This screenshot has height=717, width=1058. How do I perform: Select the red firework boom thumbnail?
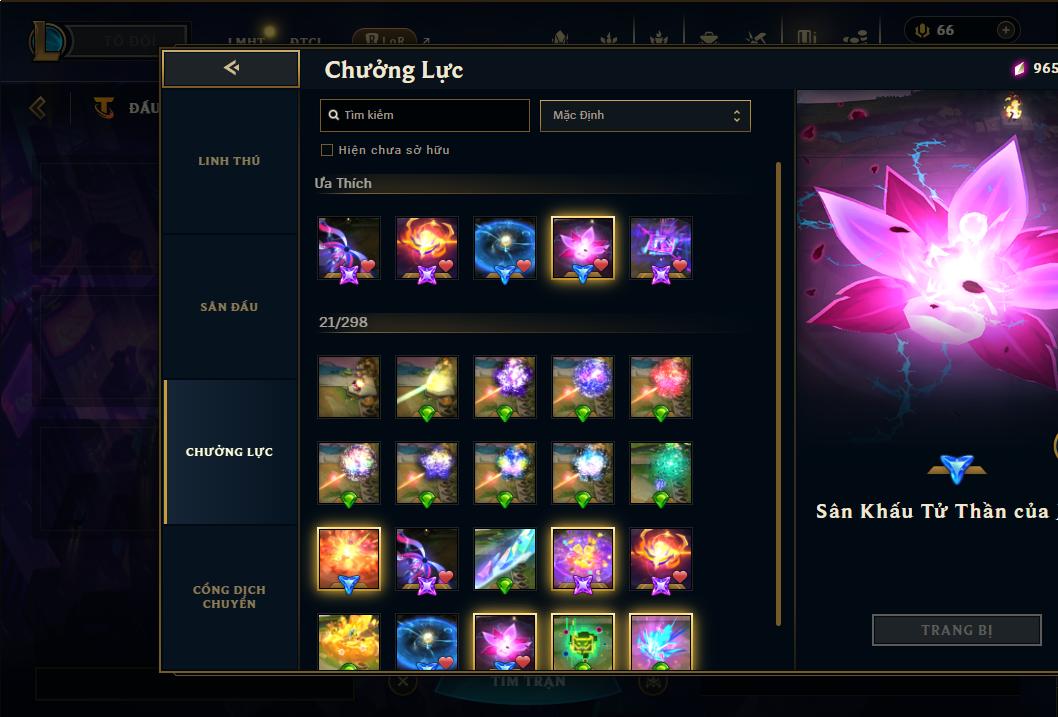[x=661, y=387]
